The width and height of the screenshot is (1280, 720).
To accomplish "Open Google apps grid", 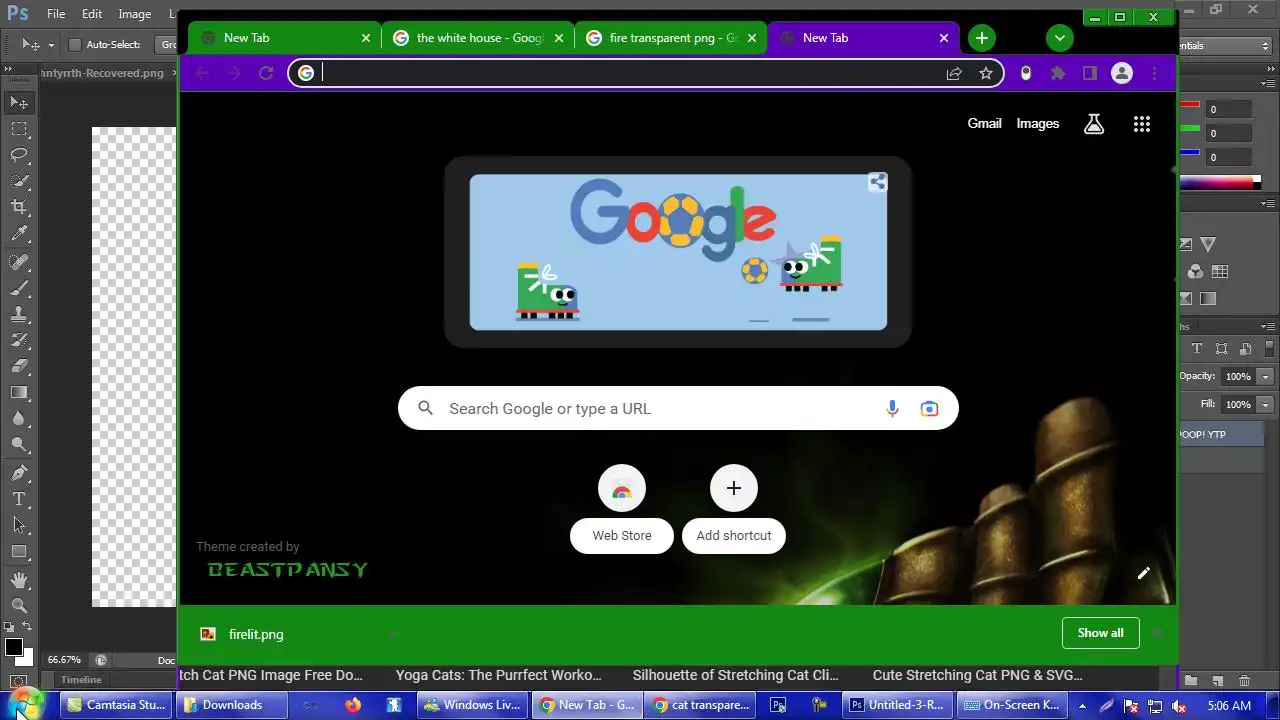I will click(x=1142, y=124).
